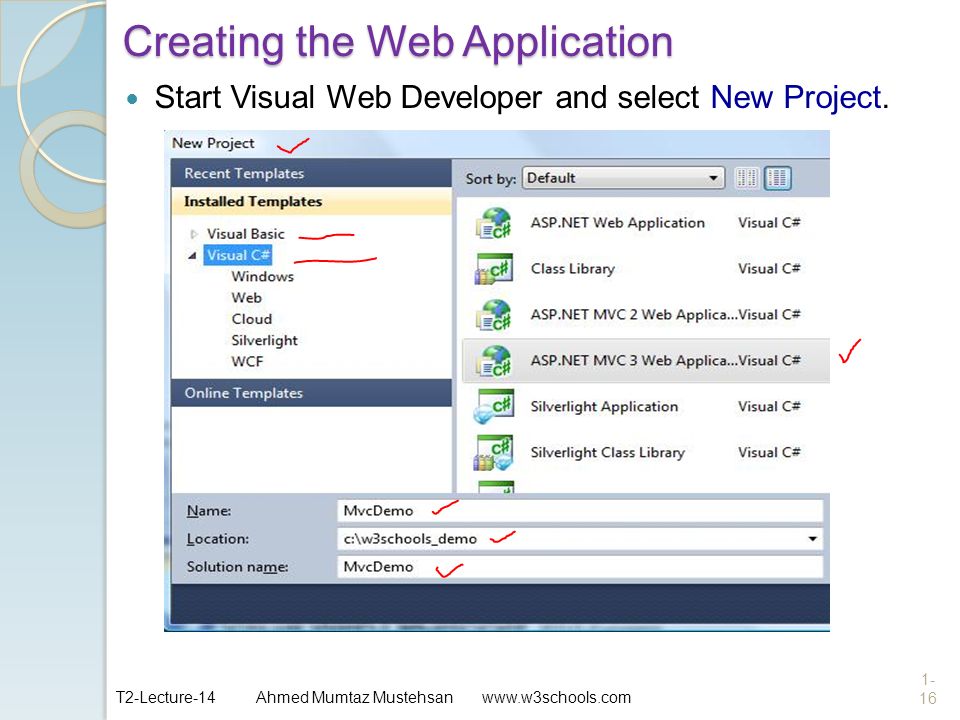960x720 pixels.
Task: Click the ASP.NET Web Application template icon
Action: click(494, 223)
